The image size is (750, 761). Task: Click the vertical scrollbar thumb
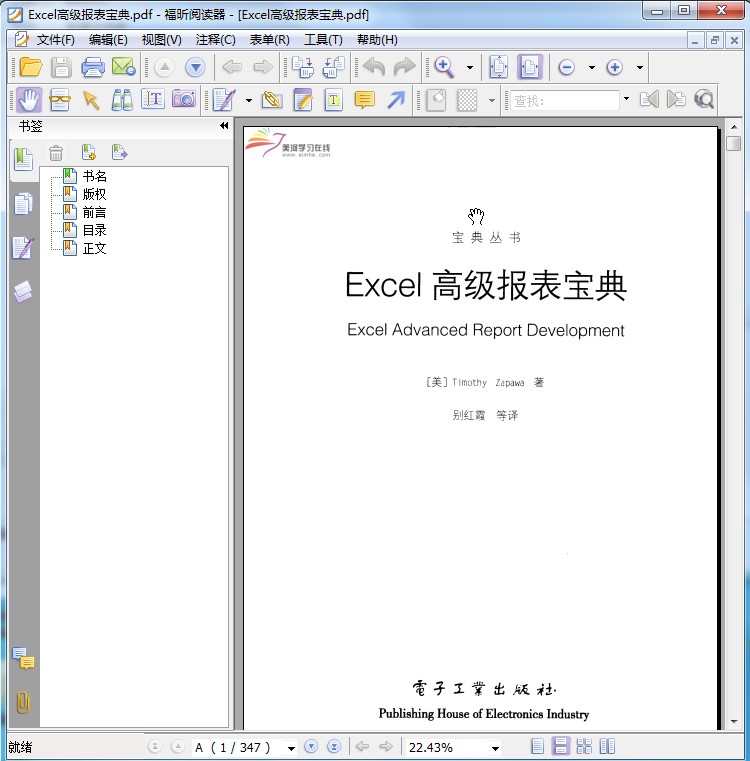click(x=733, y=144)
